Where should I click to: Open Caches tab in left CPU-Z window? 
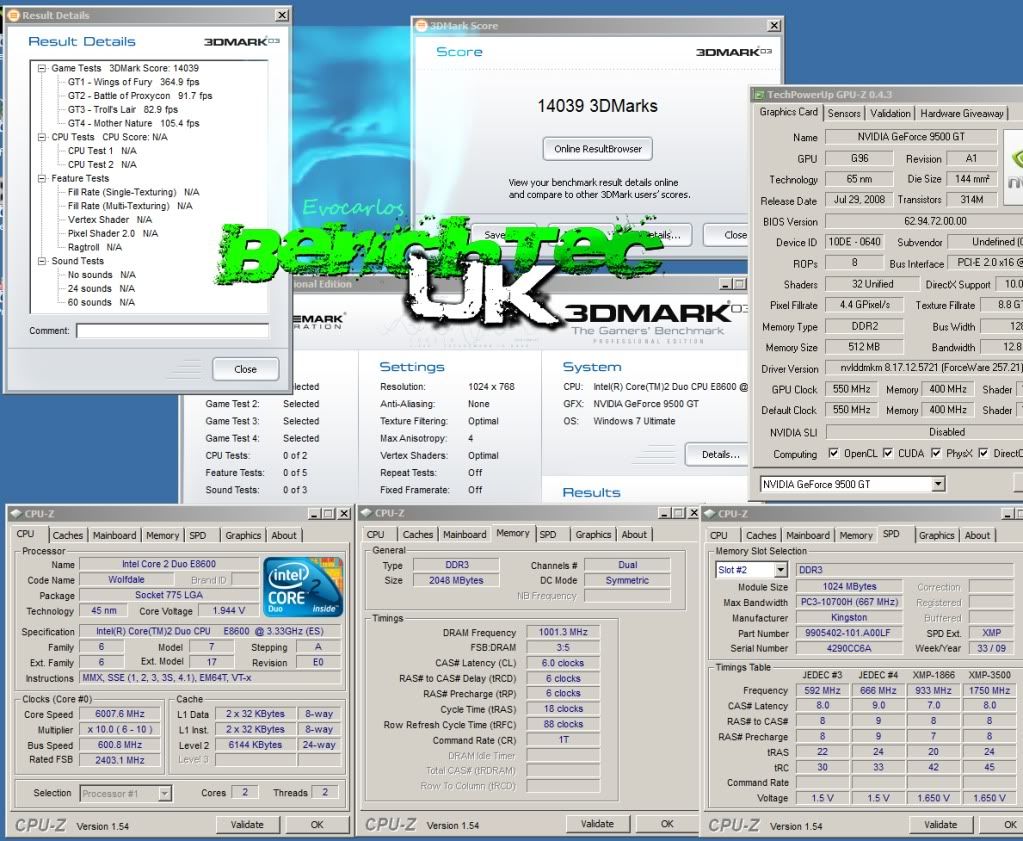[x=68, y=535]
